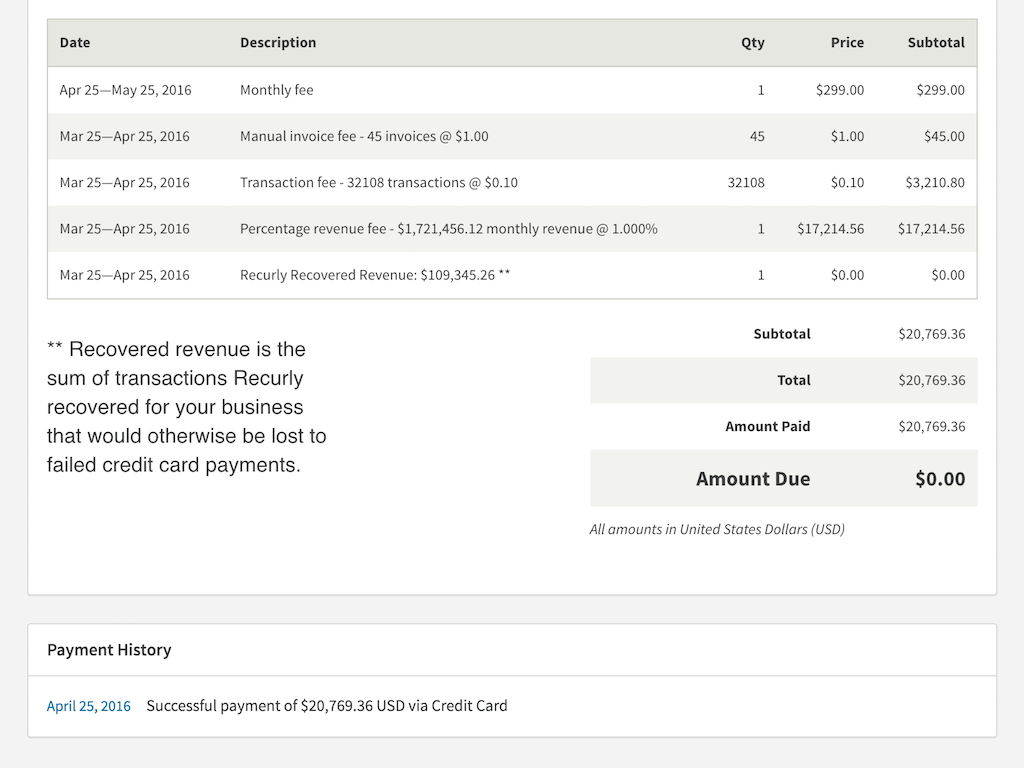Click the Amount Due label

coord(753,479)
